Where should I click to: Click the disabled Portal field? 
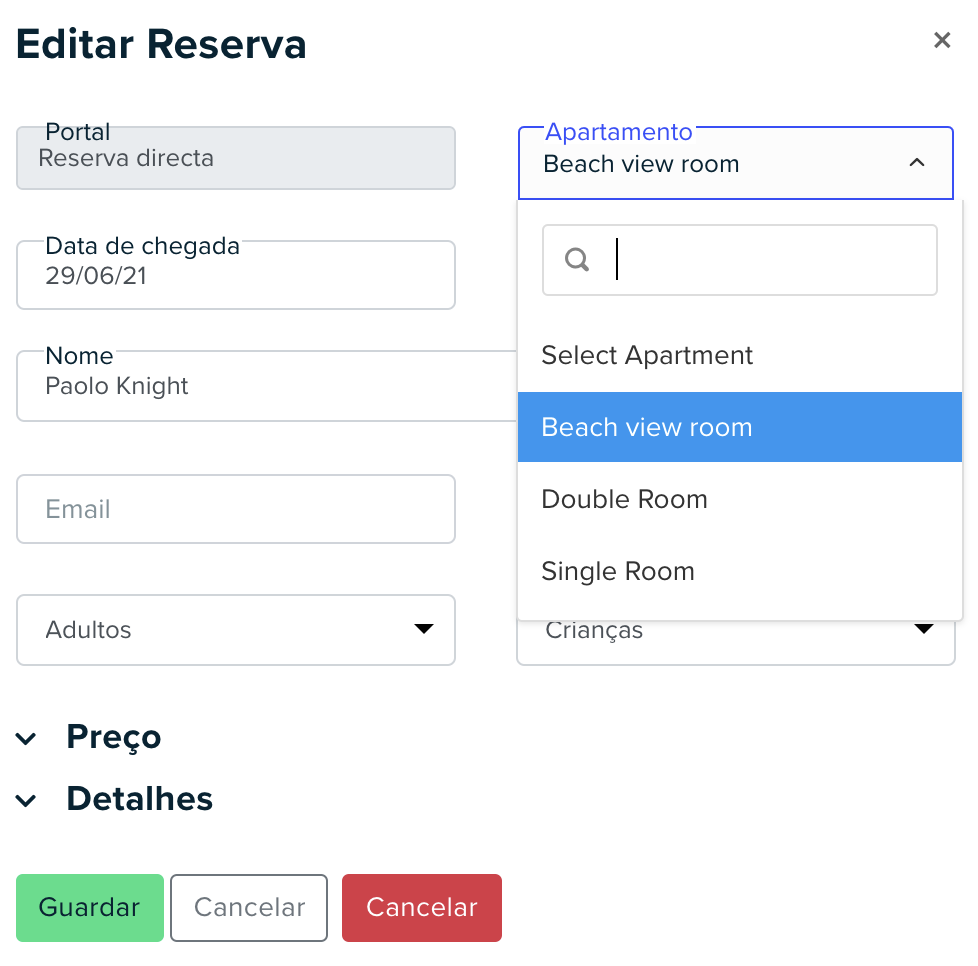click(236, 158)
